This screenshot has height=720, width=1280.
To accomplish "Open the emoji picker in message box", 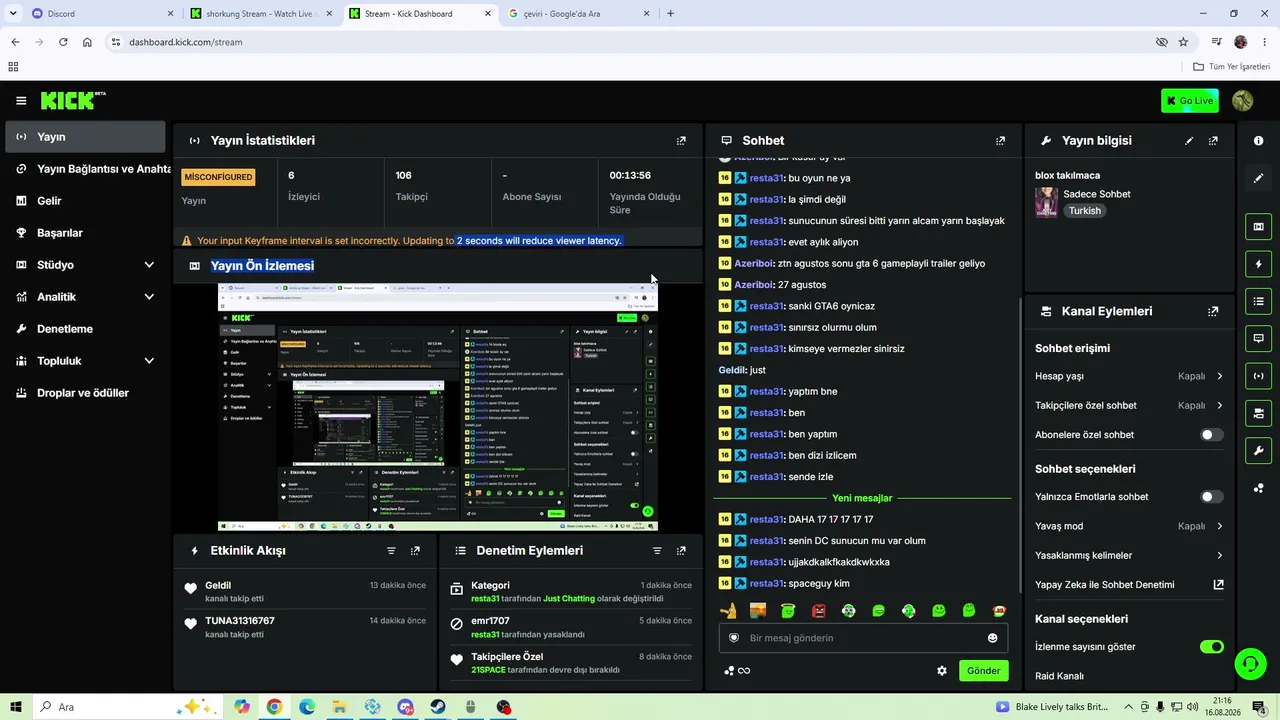I will [992, 638].
